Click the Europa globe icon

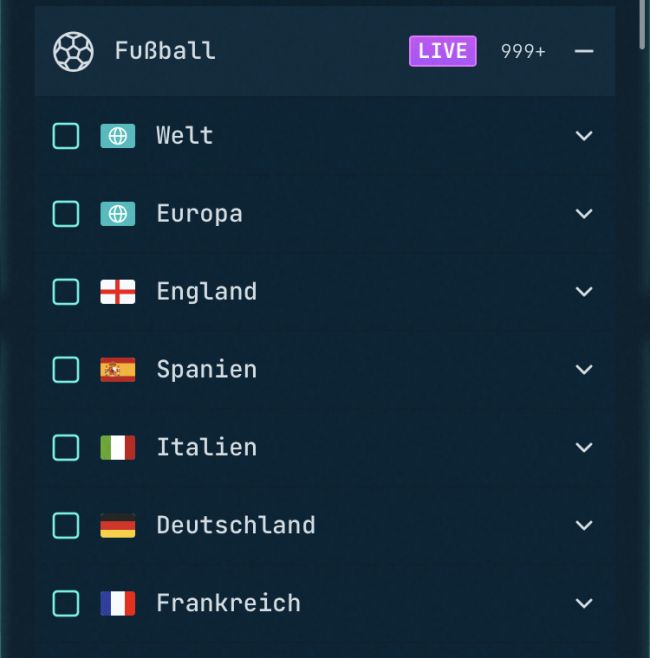118,214
